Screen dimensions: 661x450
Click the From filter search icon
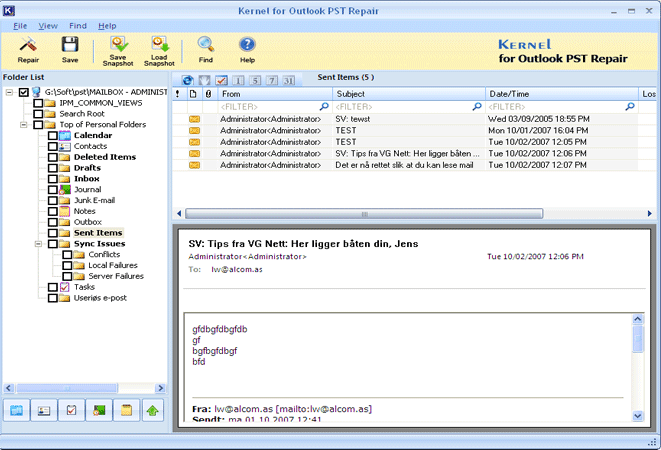tap(324, 106)
